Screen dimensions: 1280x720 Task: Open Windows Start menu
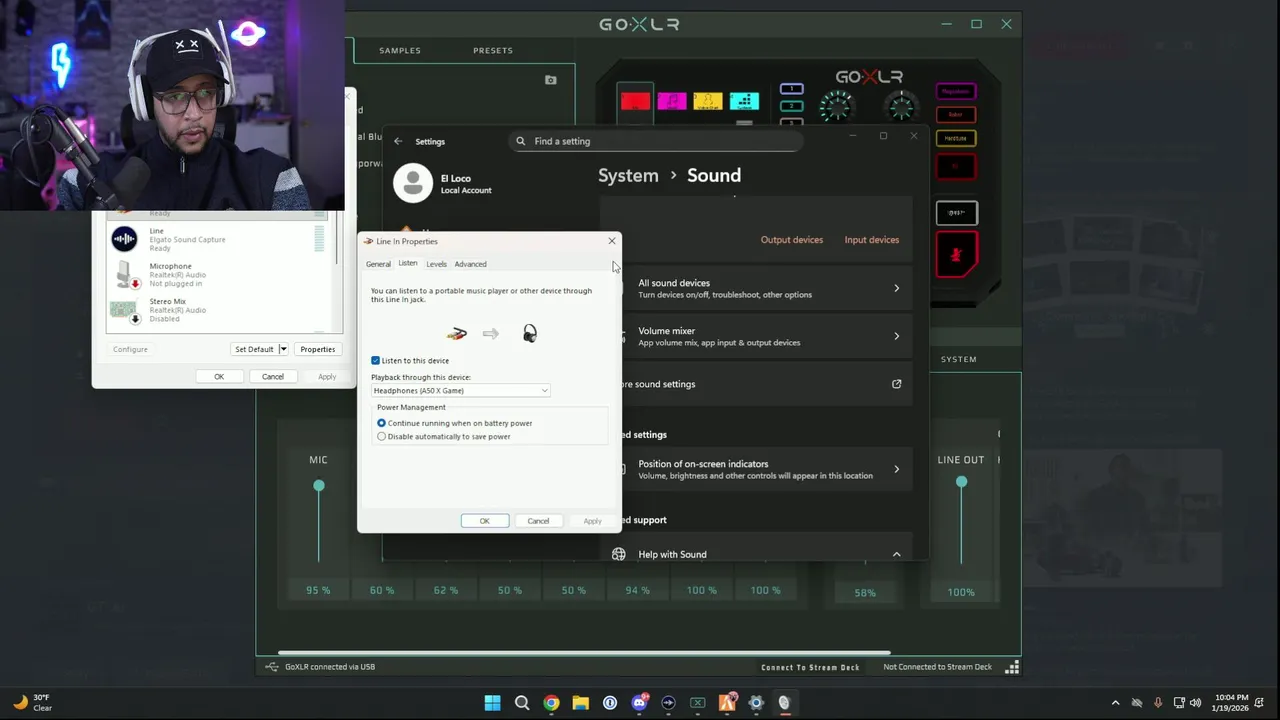[x=492, y=703]
